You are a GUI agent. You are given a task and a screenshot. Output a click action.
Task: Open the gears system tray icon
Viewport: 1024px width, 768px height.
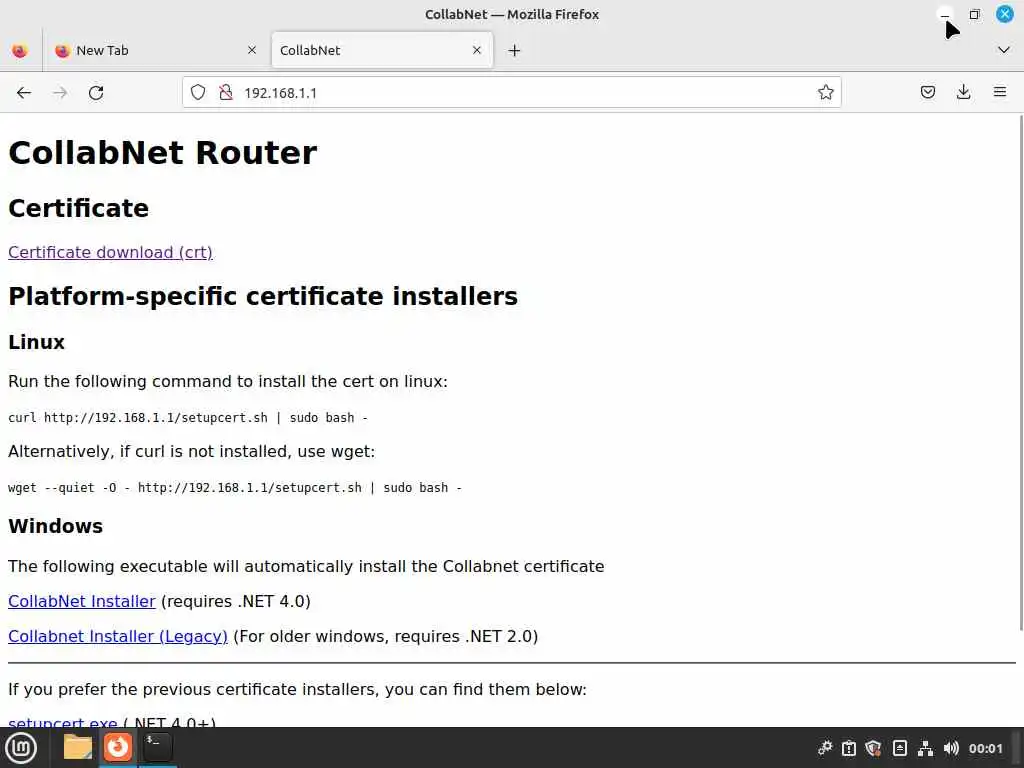[825, 748]
